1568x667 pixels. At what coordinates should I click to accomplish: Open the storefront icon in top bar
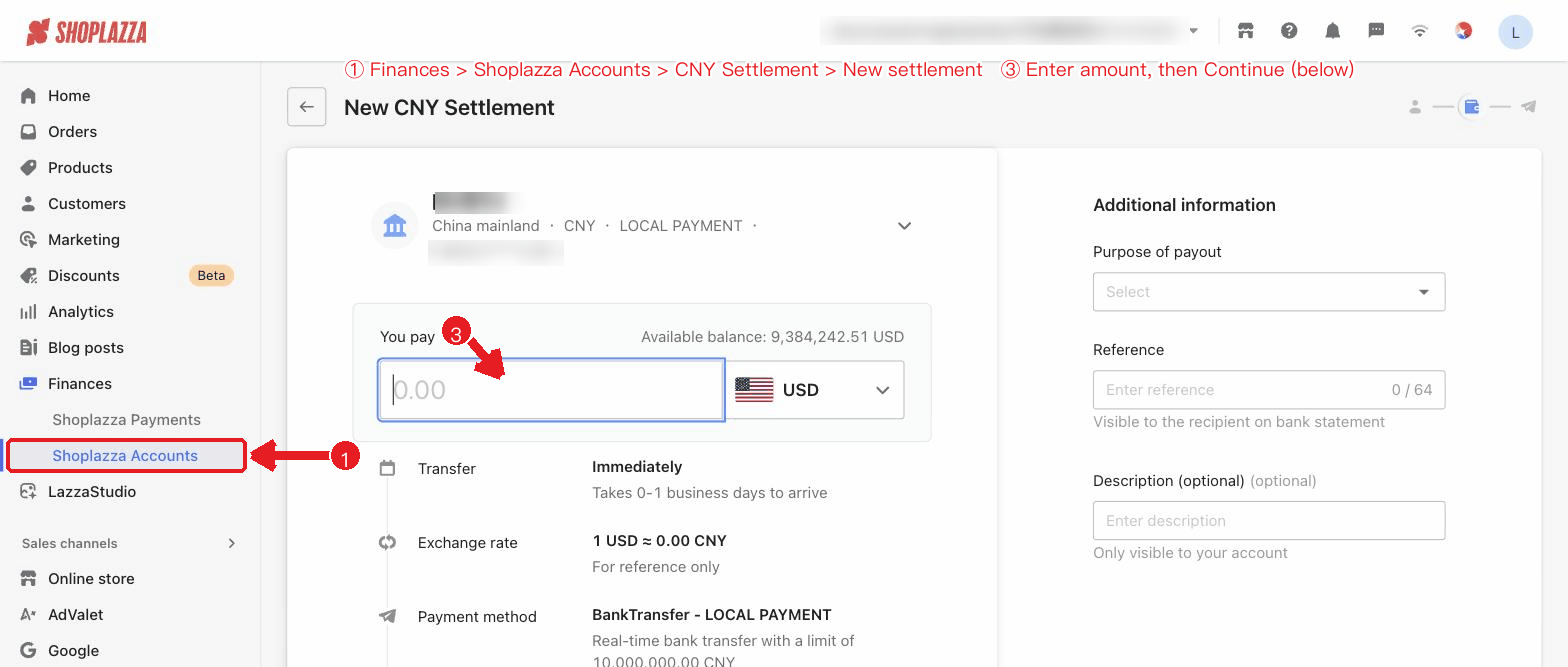pos(1246,30)
